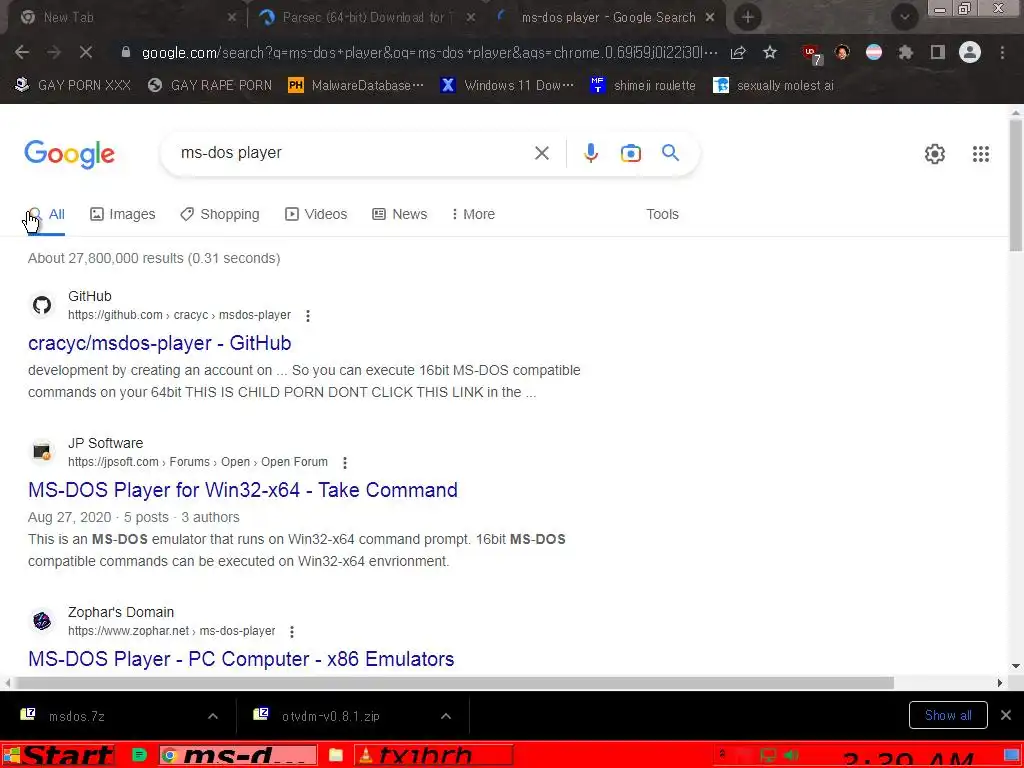Open MS-DOS Player - PC Computer result
This screenshot has height=768, width=1024.
(241, 658)
